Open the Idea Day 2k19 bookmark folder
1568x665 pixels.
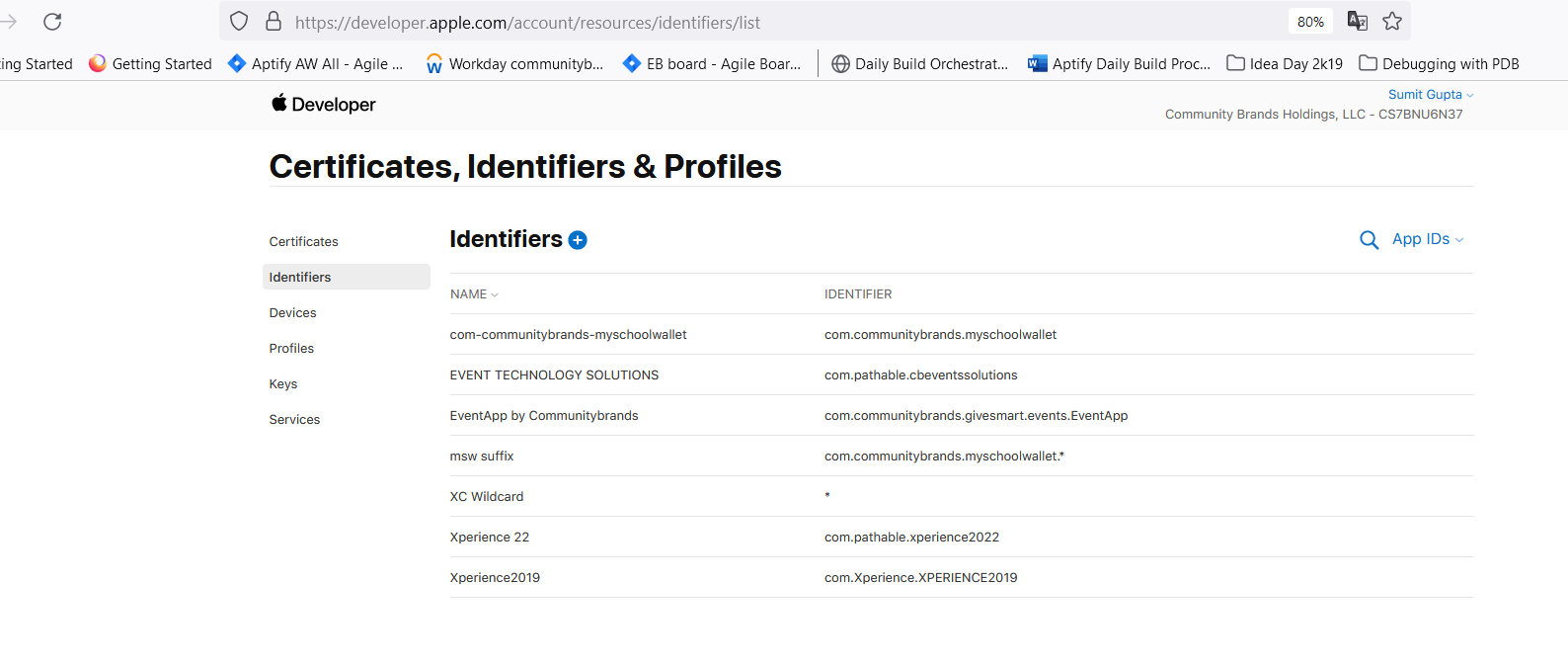1285,64
